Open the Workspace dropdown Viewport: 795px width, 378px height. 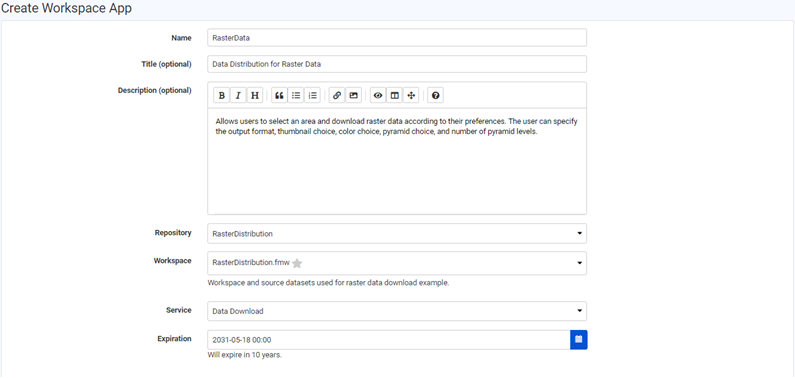(397, 263)
